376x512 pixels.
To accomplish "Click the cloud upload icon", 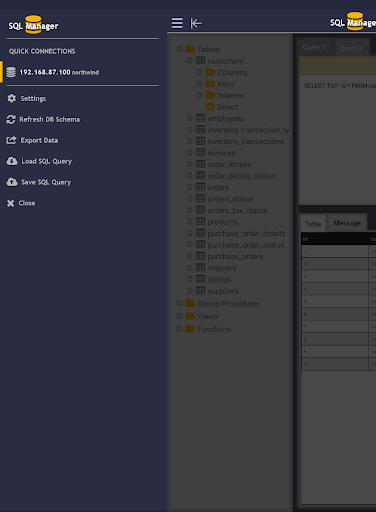I will (12, 182).
